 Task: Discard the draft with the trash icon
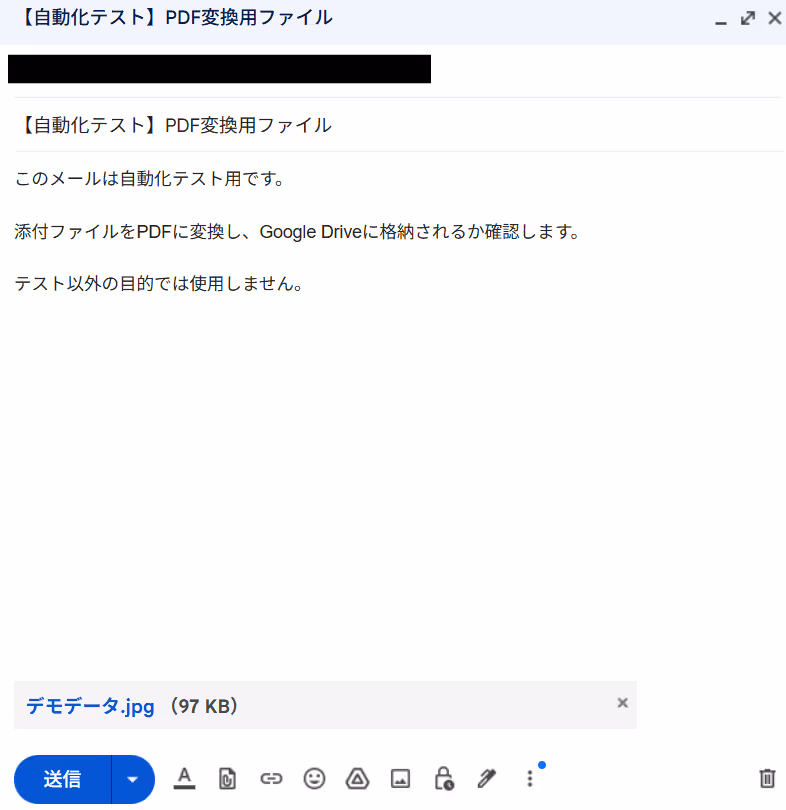767,778
